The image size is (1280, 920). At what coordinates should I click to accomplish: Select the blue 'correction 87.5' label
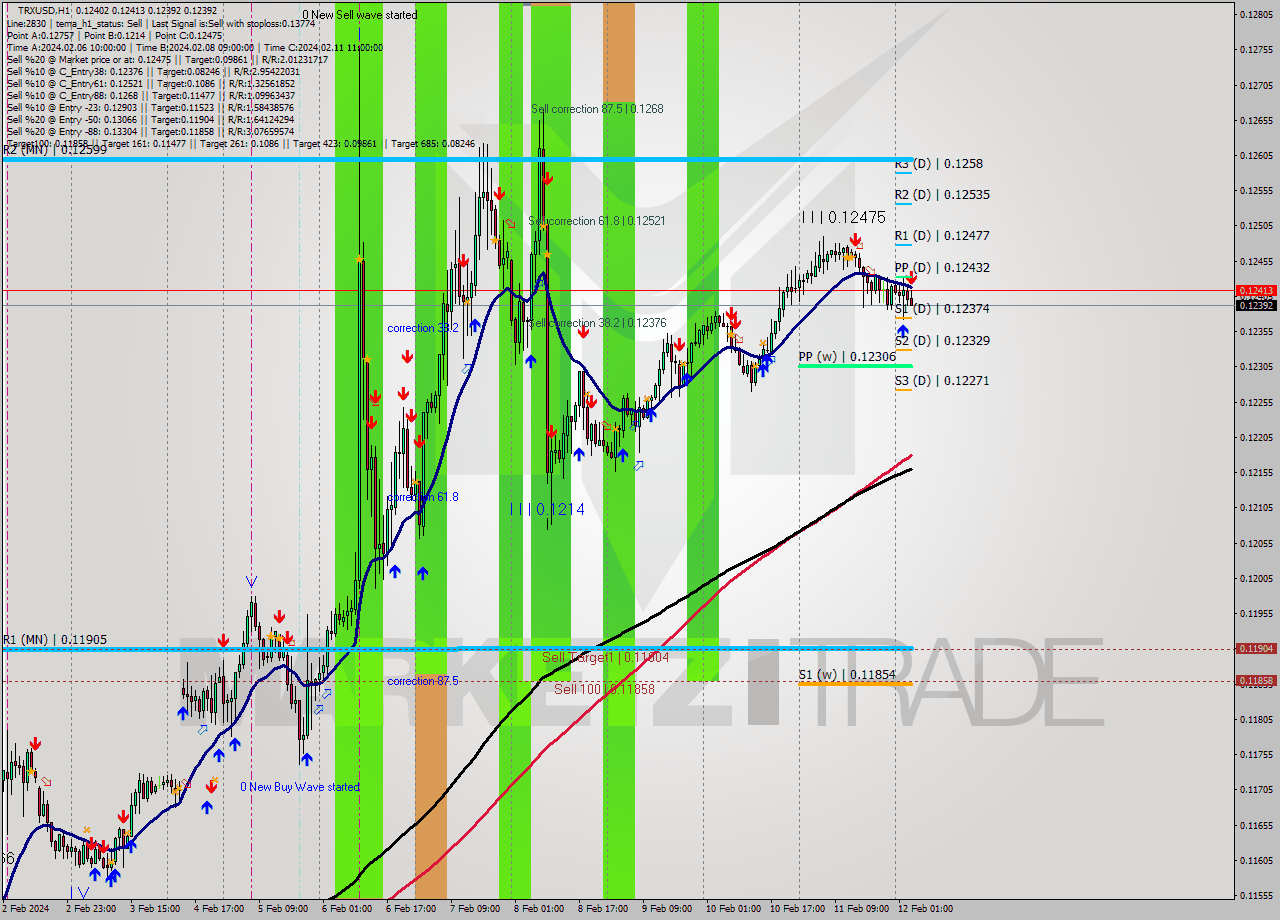(423, 681)
